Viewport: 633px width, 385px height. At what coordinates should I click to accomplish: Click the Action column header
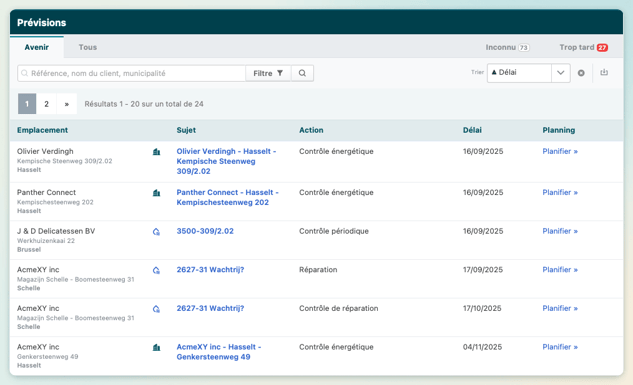tap(311, 130)
